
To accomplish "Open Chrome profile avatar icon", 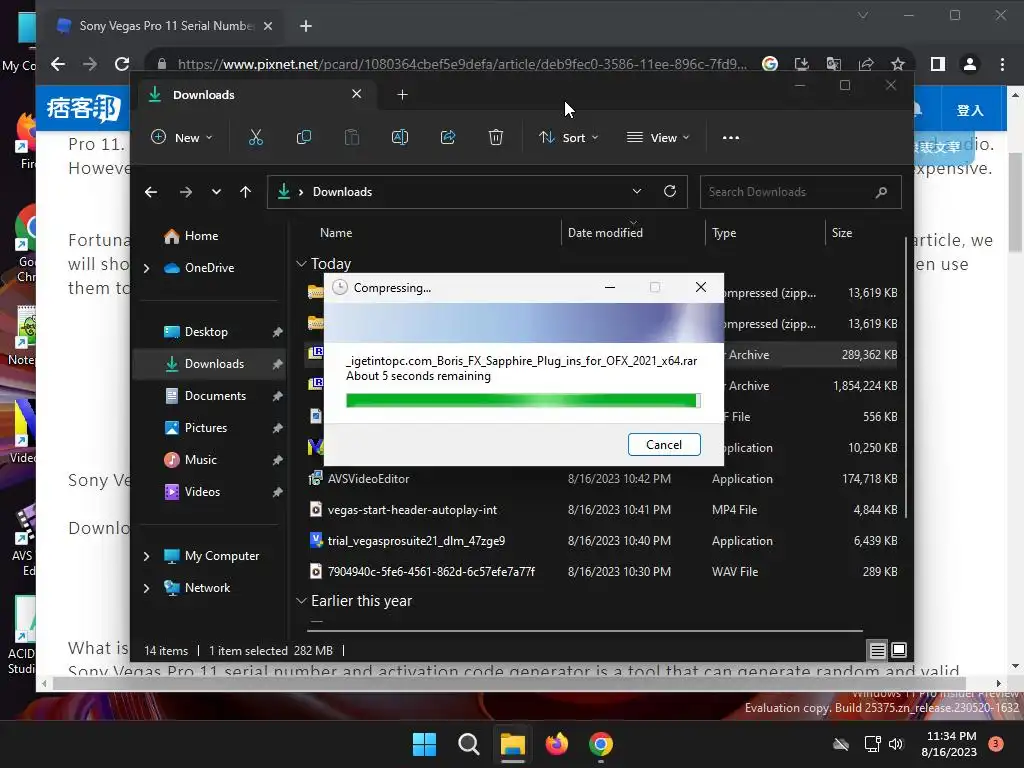I will click(x=970, y=64).
